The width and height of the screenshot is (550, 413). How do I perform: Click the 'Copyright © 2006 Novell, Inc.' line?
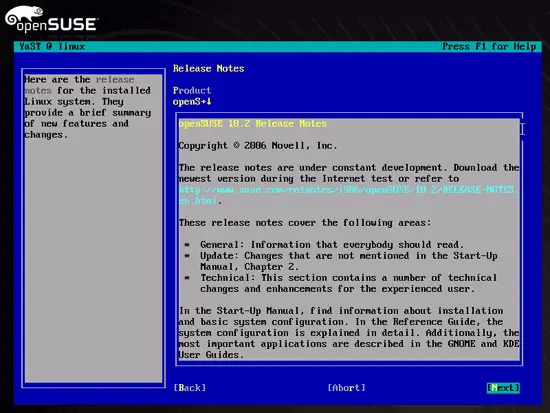point(258,146)
